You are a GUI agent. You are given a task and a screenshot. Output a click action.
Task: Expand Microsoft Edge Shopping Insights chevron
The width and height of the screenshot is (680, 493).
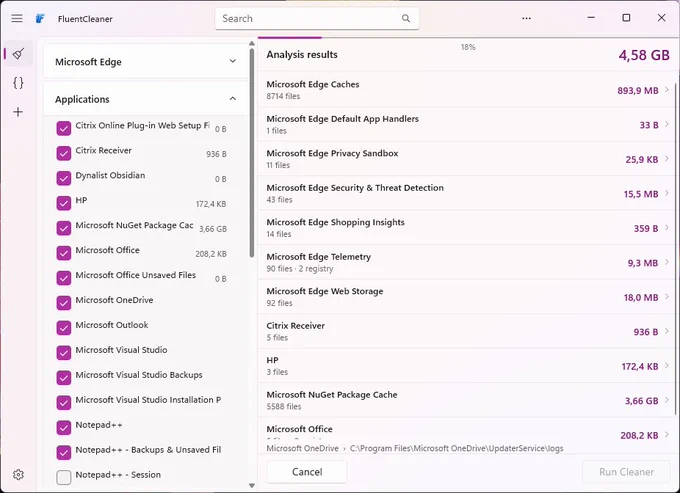tap(667, 228)
